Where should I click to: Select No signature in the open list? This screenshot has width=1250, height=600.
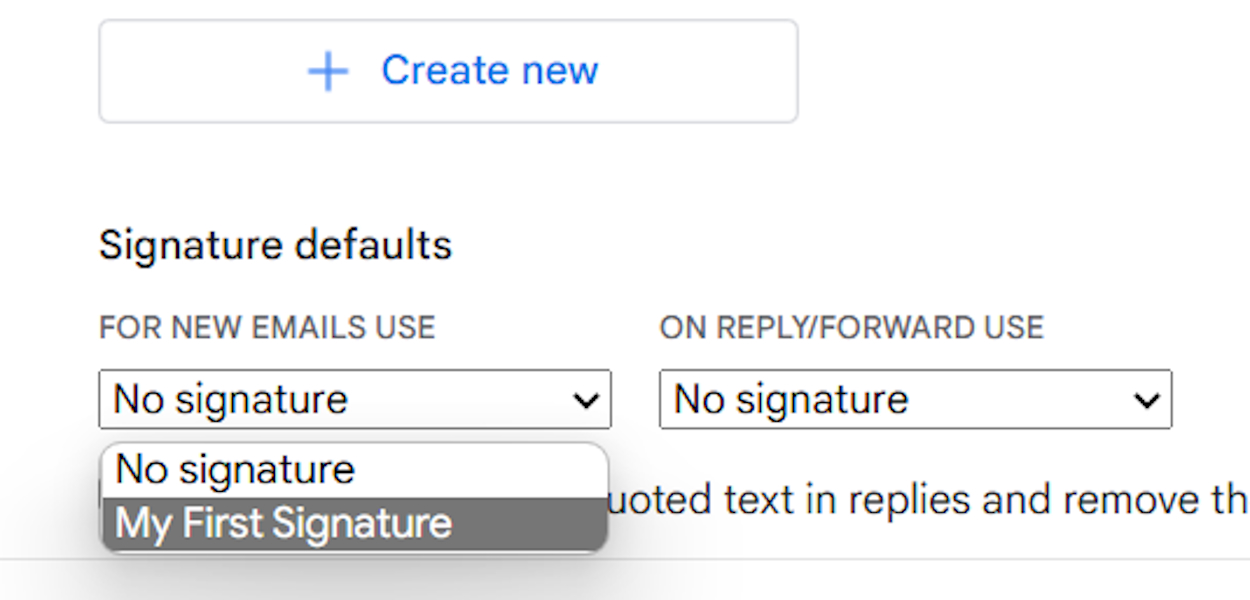coord(236,470)
